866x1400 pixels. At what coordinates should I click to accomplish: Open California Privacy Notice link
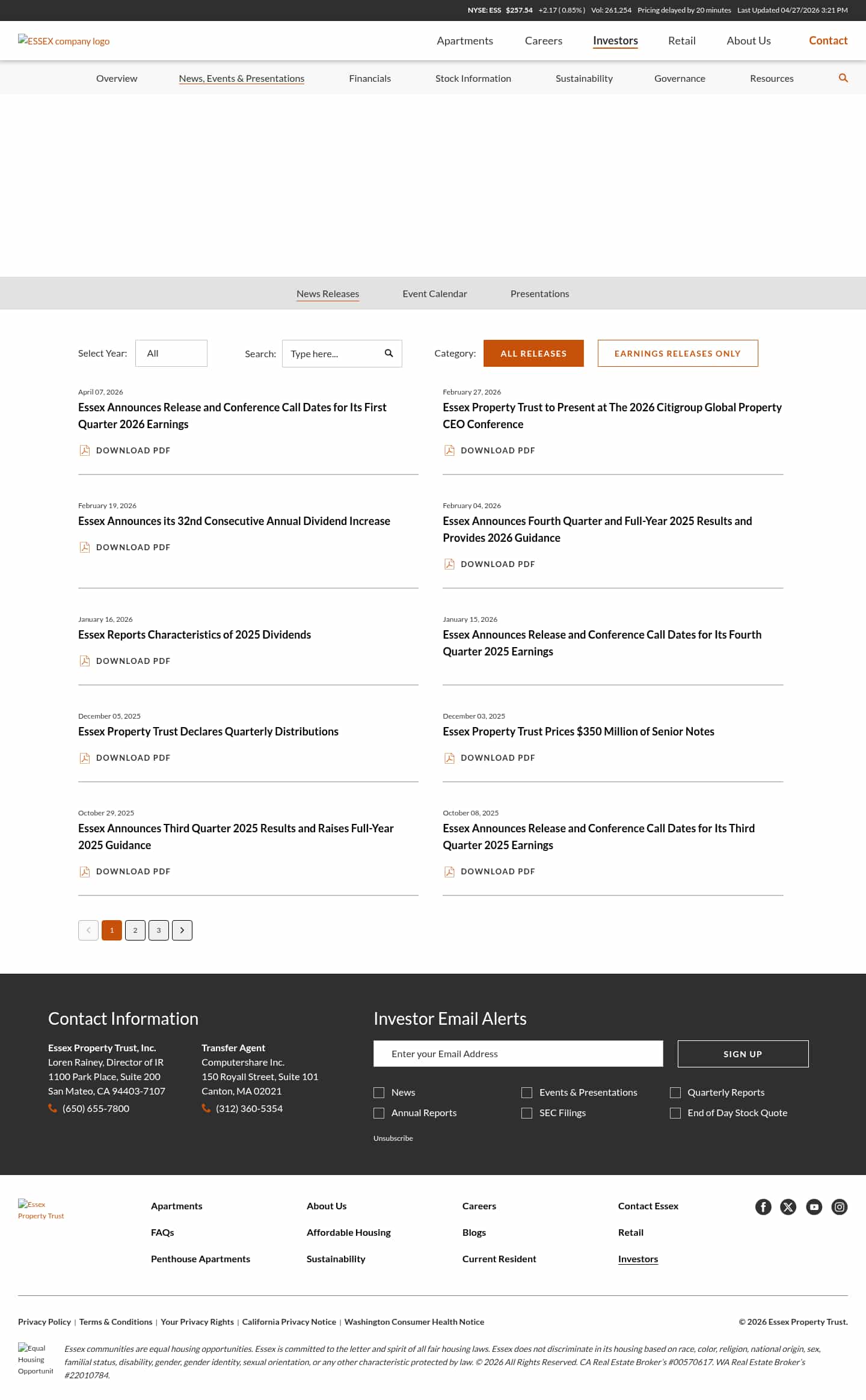[289, 1322]
